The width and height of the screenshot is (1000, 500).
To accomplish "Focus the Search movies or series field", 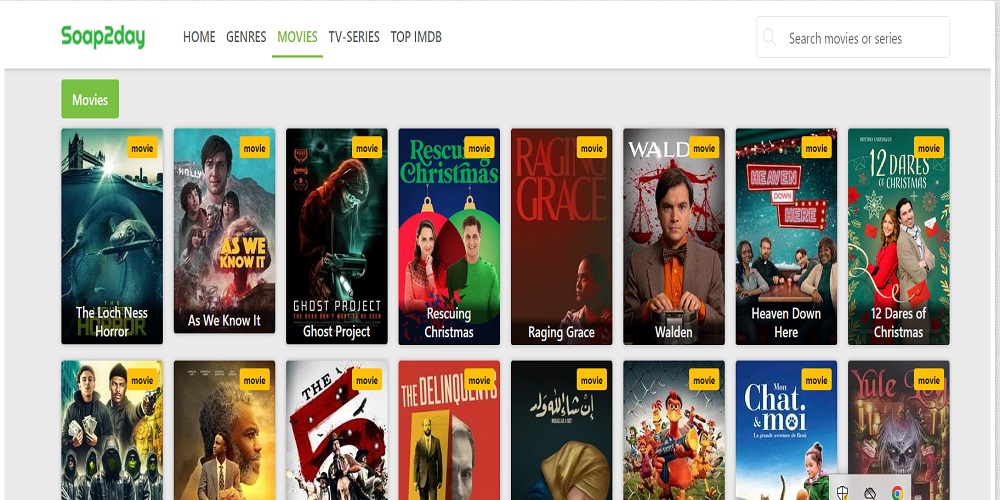I will [860, 38].
